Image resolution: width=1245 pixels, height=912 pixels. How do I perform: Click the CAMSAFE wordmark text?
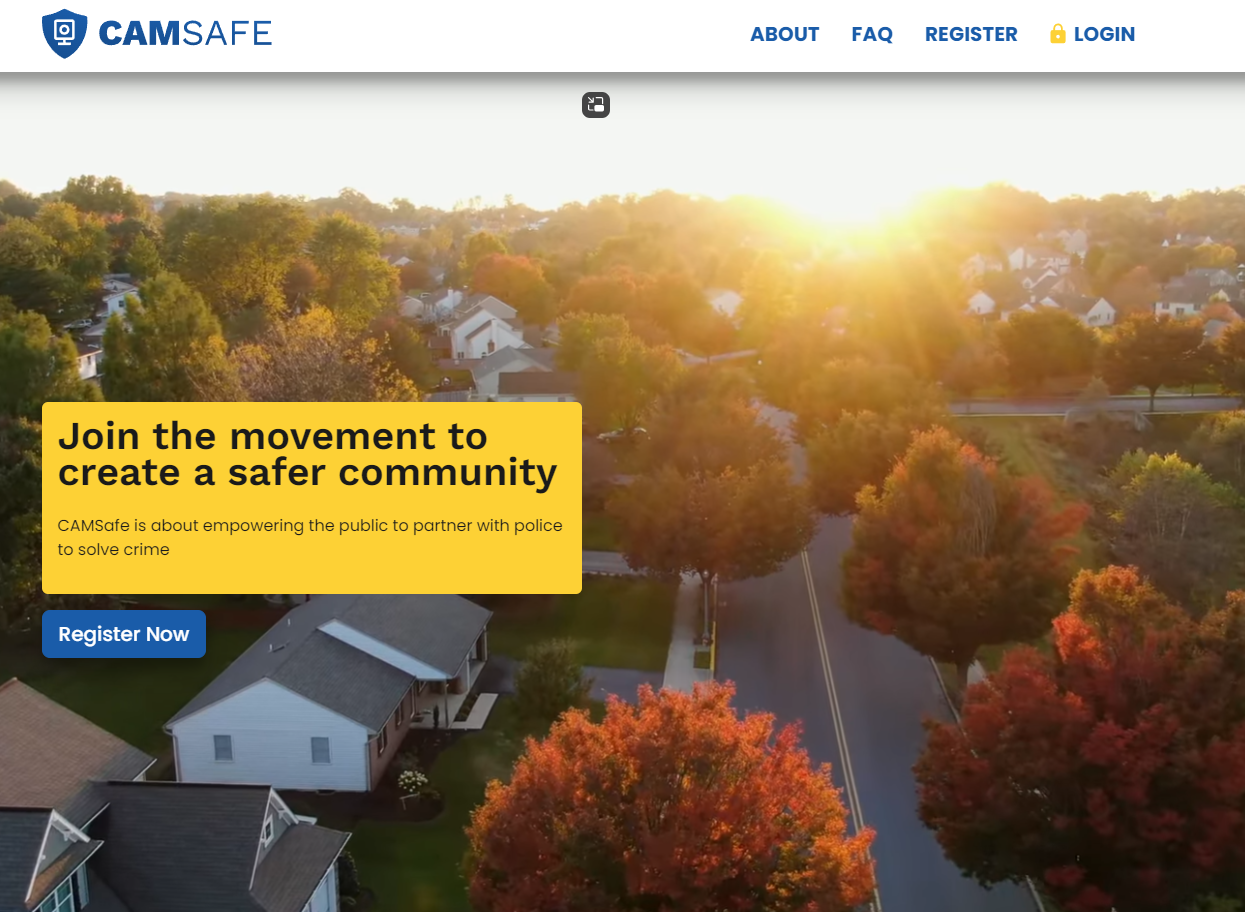pyautogui.click(x=185, y=34)
